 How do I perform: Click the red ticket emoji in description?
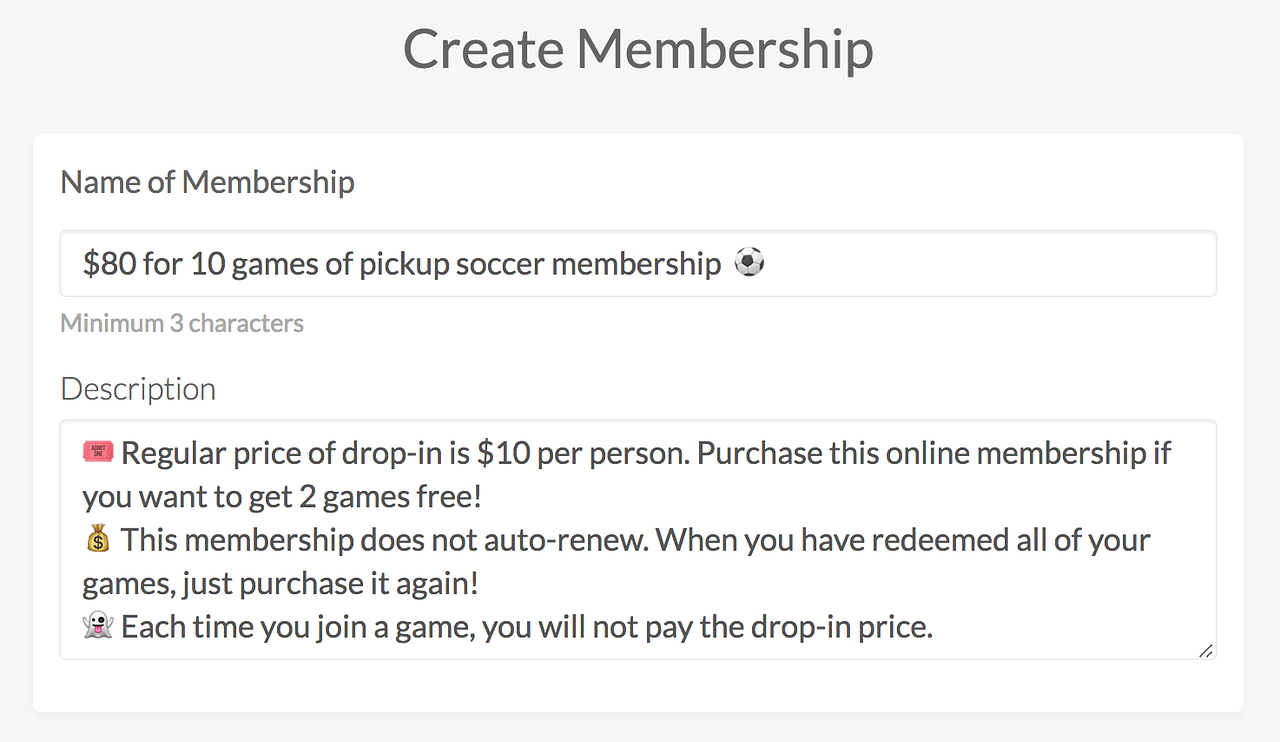[x=98, y=453]
